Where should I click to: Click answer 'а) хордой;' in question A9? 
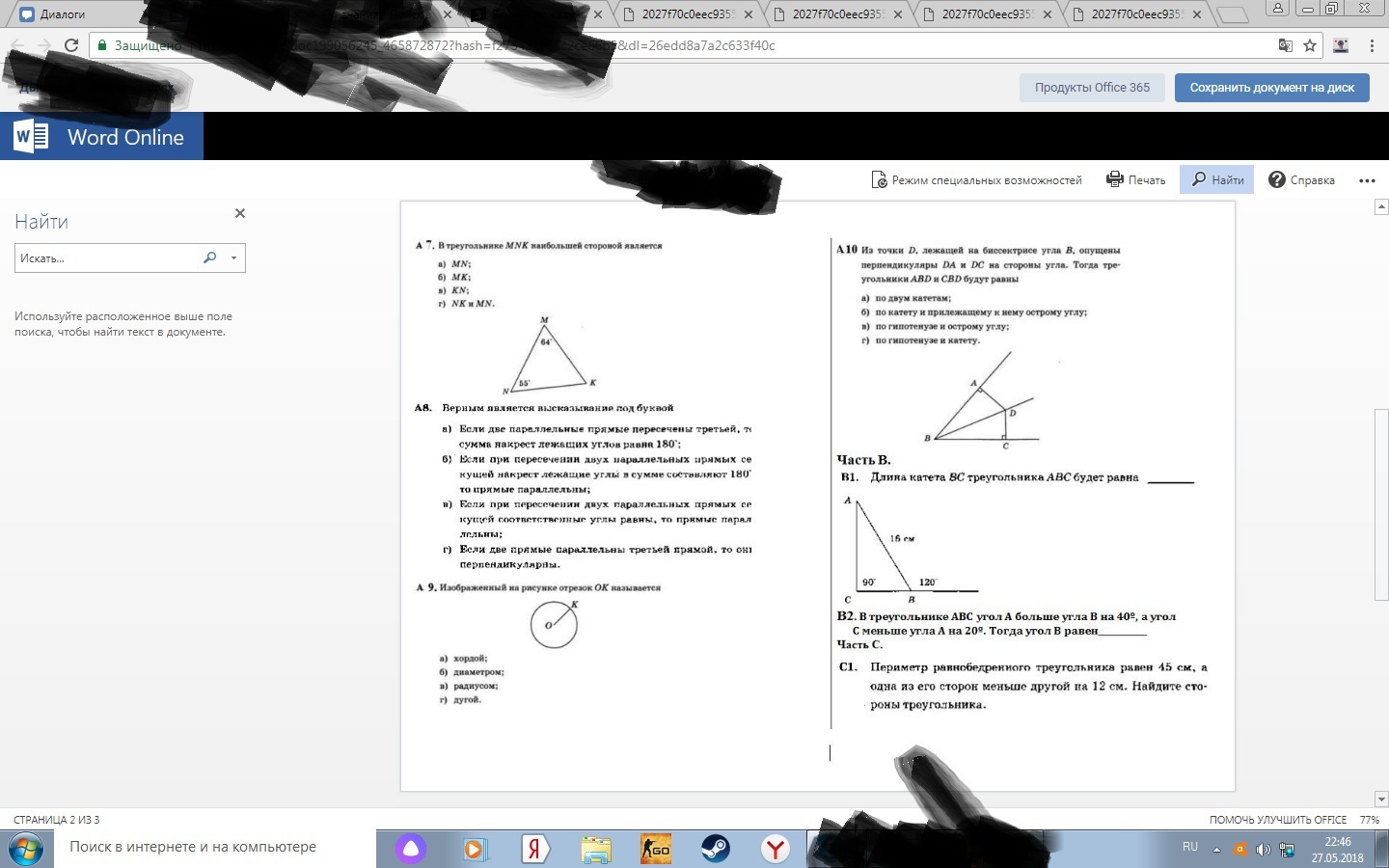coord(464,659)
